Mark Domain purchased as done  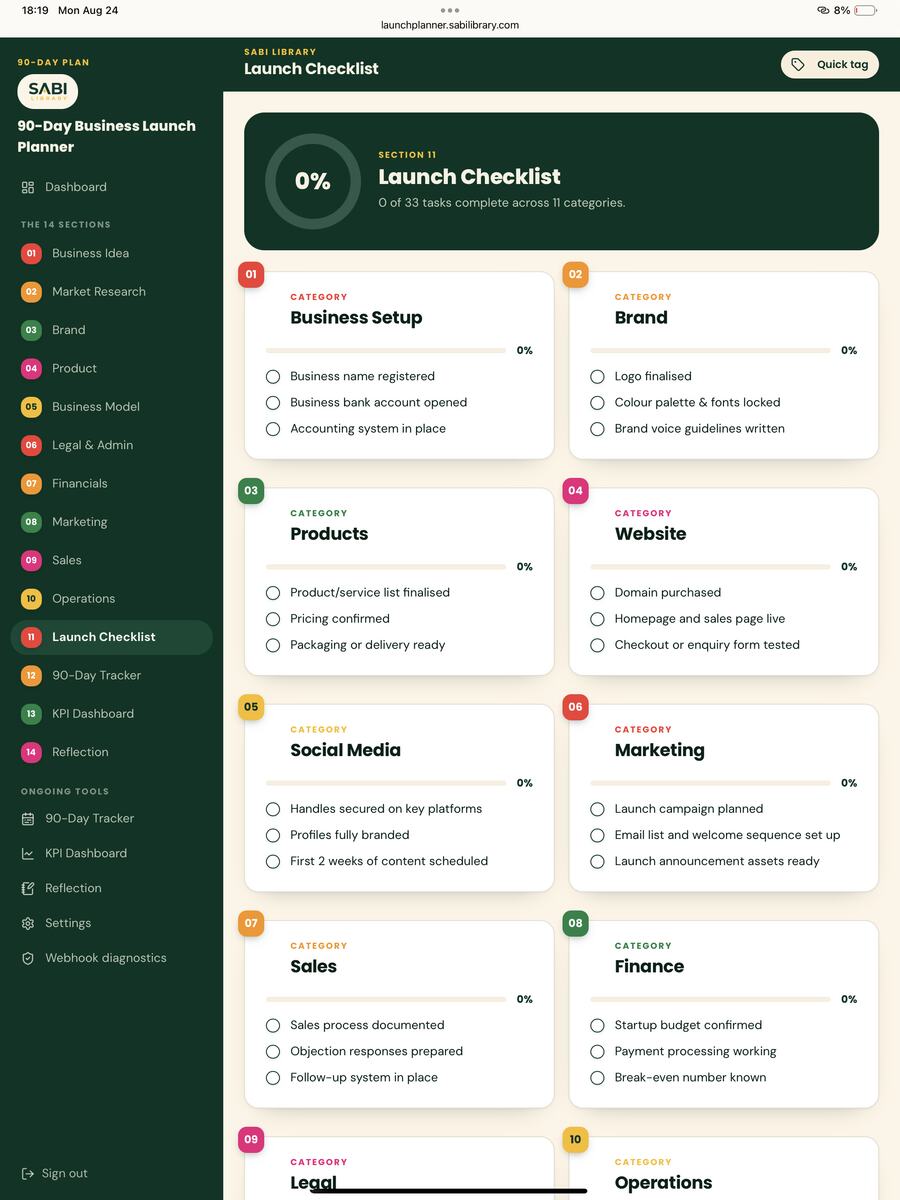[597, 593]
